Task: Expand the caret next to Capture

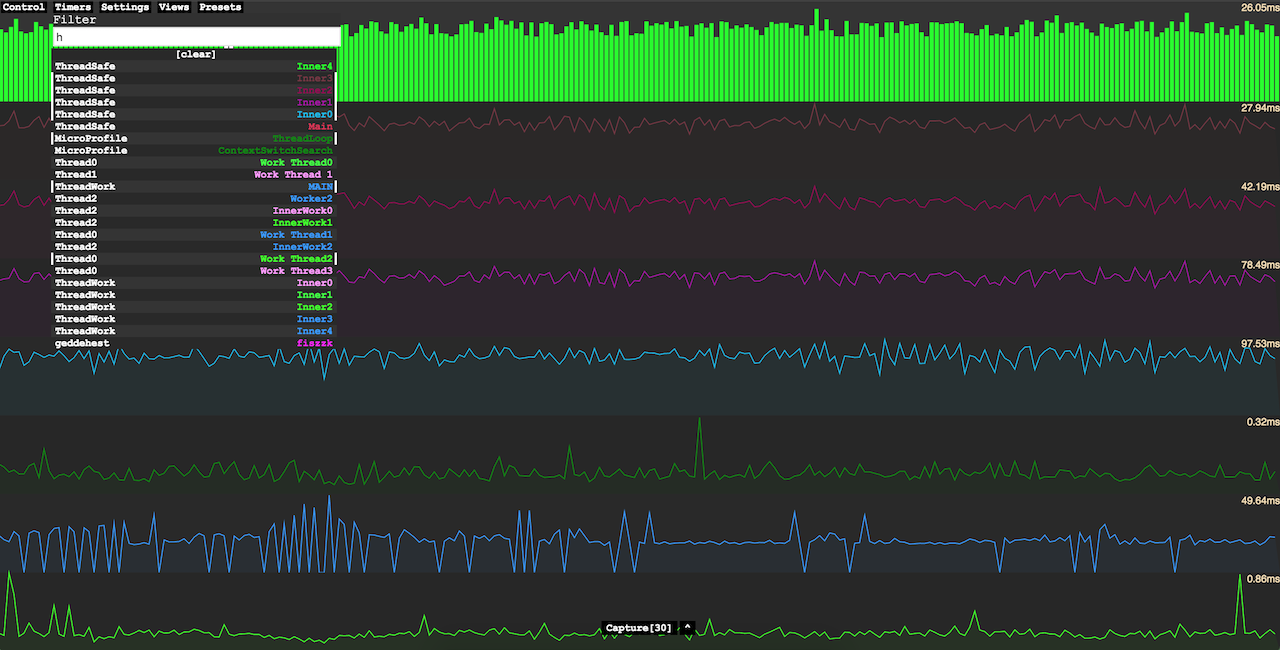Action: tap(687, 628)
